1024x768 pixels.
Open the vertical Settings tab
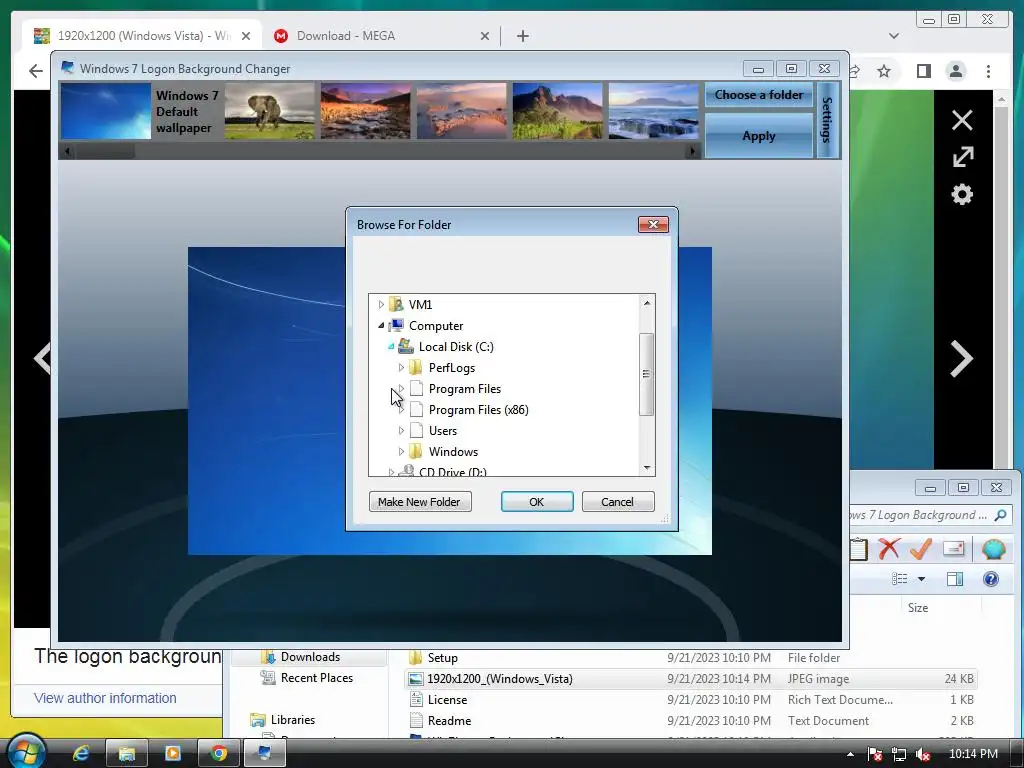coord(827,120)
